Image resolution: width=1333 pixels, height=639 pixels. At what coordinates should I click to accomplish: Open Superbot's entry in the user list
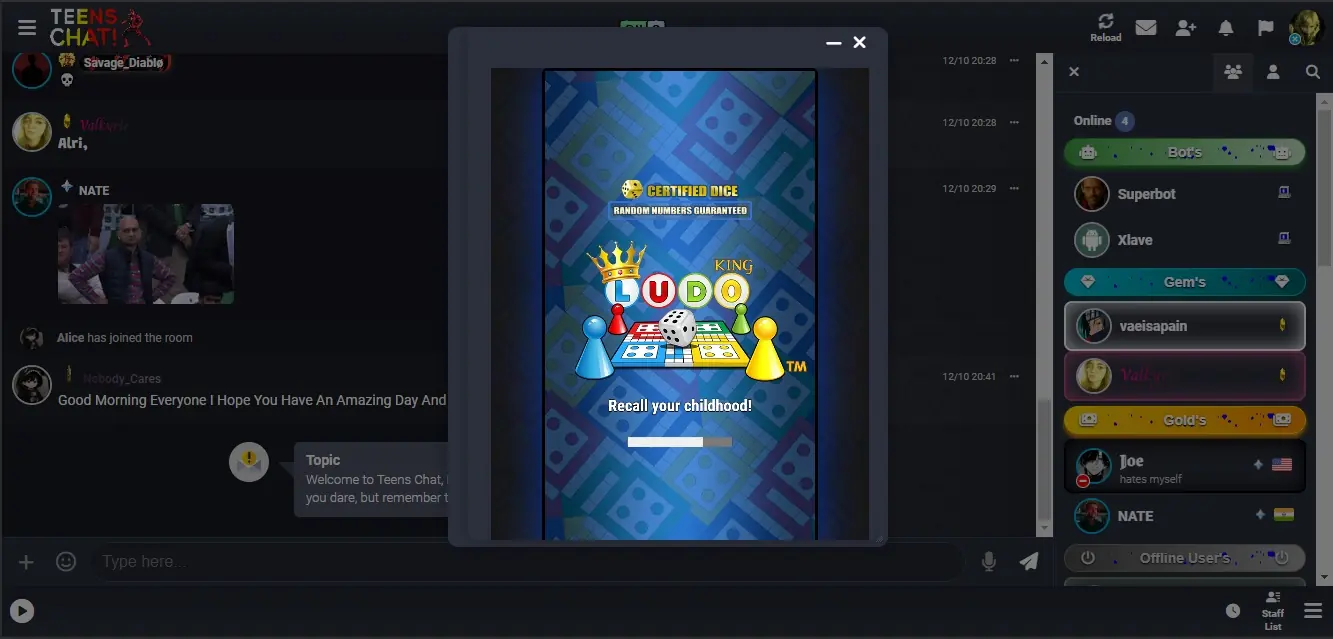[x=1185, y=194]
